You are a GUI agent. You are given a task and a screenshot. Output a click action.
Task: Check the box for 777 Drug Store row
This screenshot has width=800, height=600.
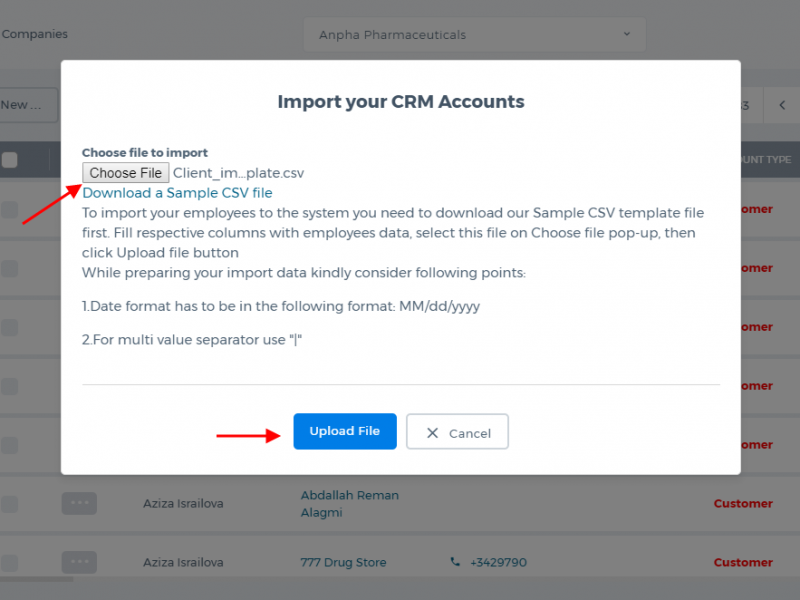(x=9, y=563)
